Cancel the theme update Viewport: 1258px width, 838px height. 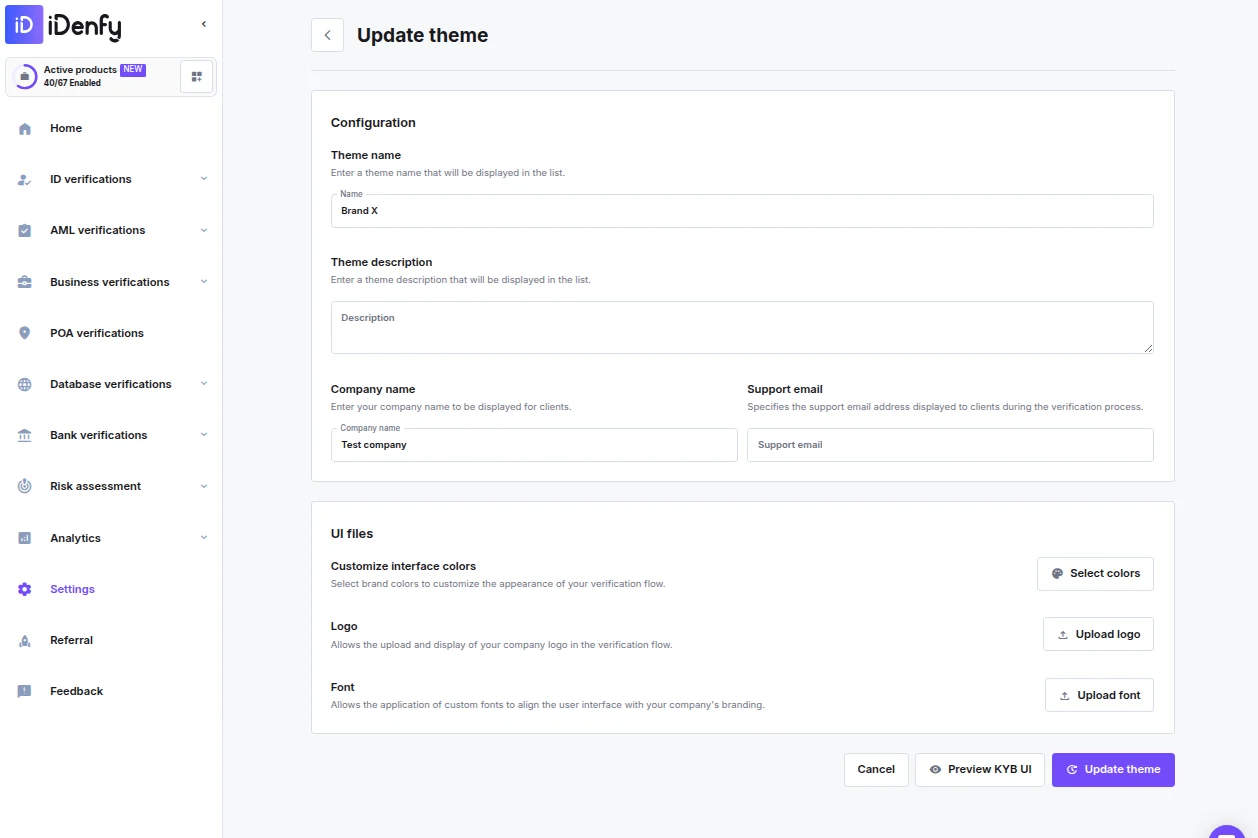click(876, 770)
